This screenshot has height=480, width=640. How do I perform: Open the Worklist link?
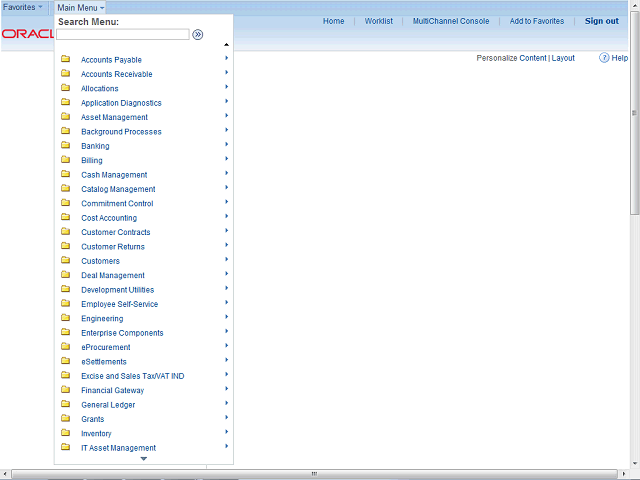click(379, 21)
